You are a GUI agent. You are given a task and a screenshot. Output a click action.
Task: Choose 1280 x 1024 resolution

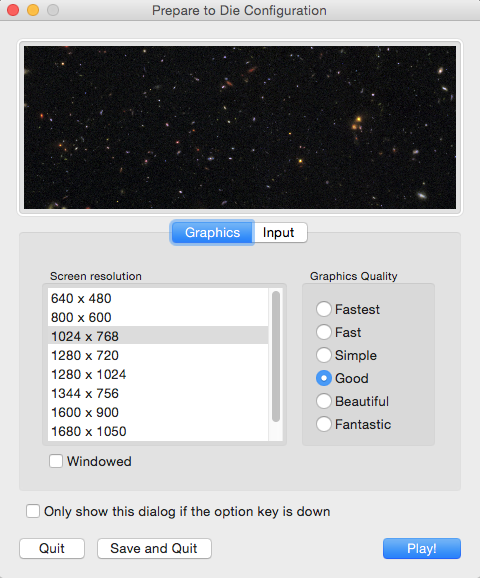158,375
